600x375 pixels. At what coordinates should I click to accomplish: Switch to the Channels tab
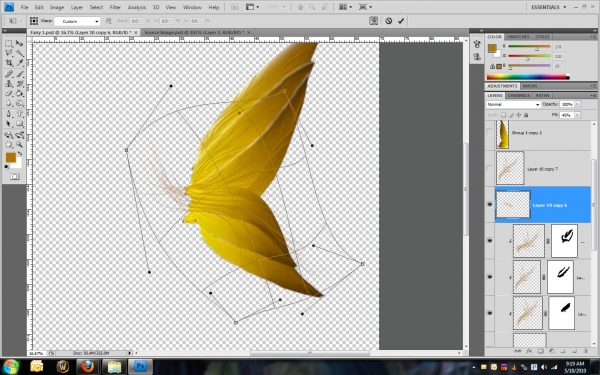[x=519, y=95]
